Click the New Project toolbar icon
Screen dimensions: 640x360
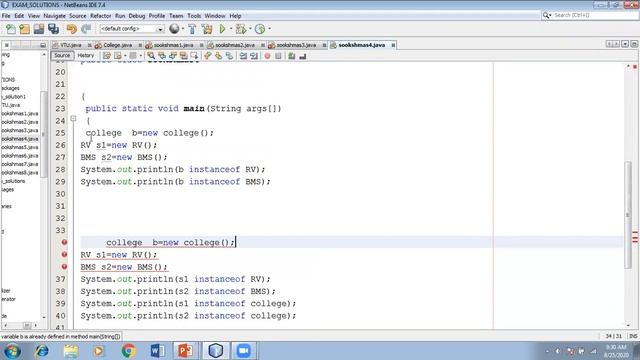pos(24,29)
